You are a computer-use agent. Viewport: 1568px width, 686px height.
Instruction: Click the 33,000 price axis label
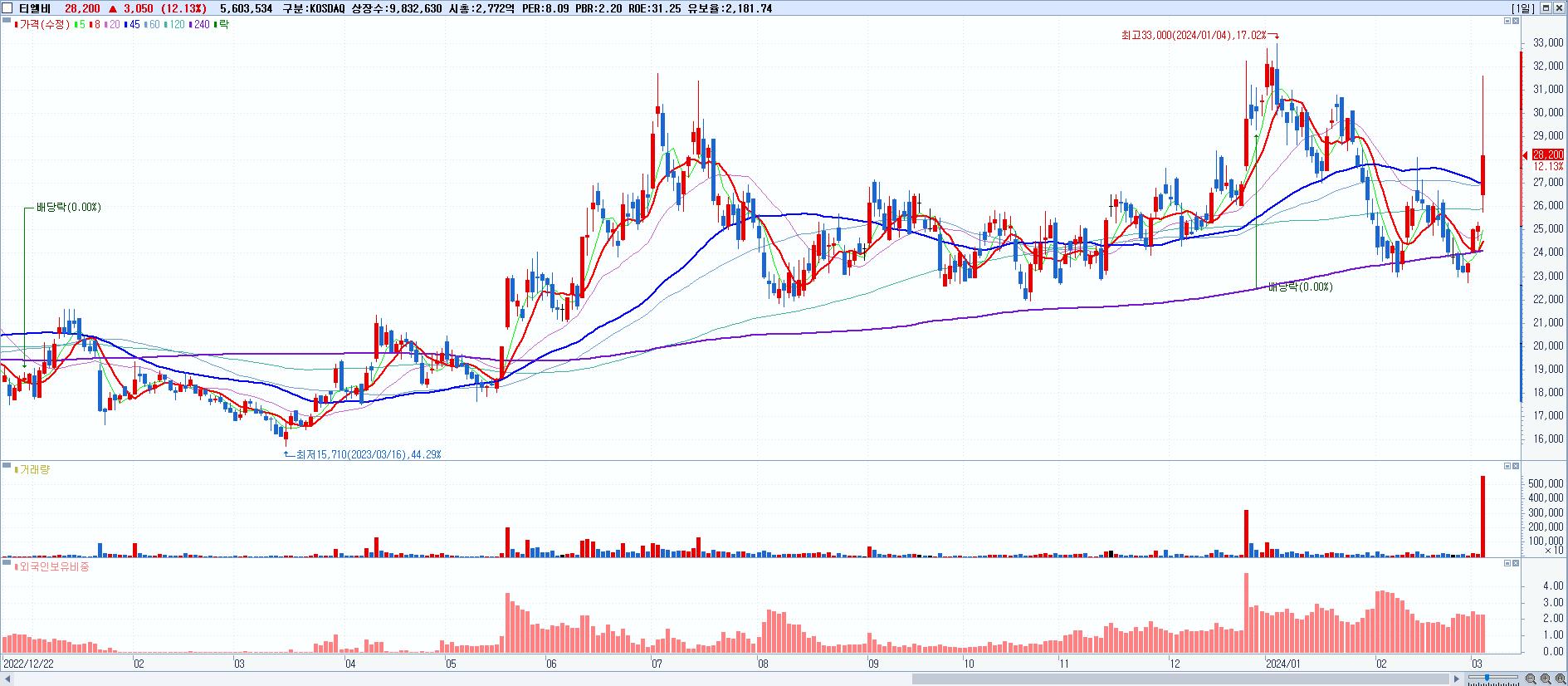click(x=1548, y=42)
